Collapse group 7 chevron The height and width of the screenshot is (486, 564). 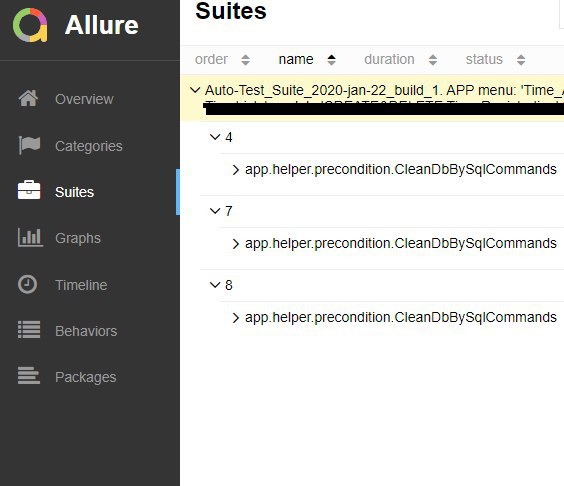point(215,211)
